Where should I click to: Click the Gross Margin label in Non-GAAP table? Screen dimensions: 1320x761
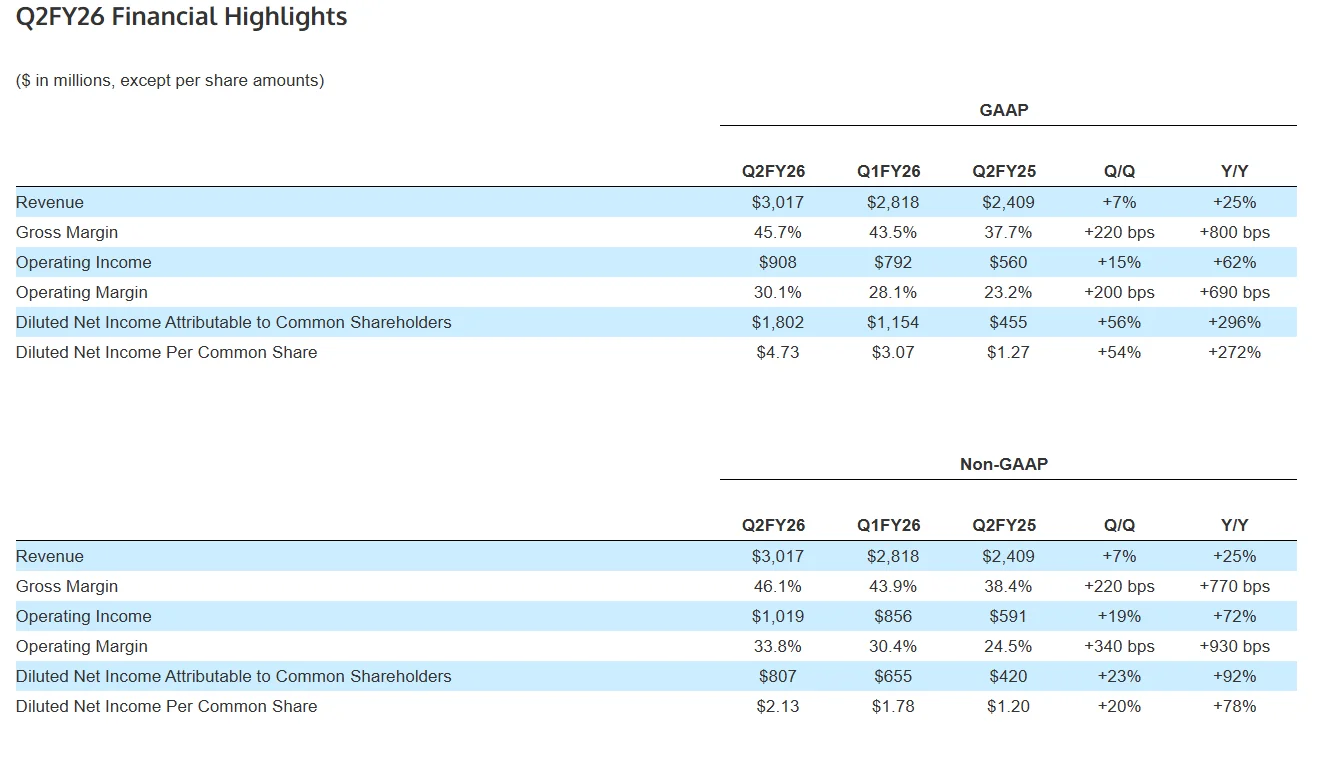[x=67, y=586]
